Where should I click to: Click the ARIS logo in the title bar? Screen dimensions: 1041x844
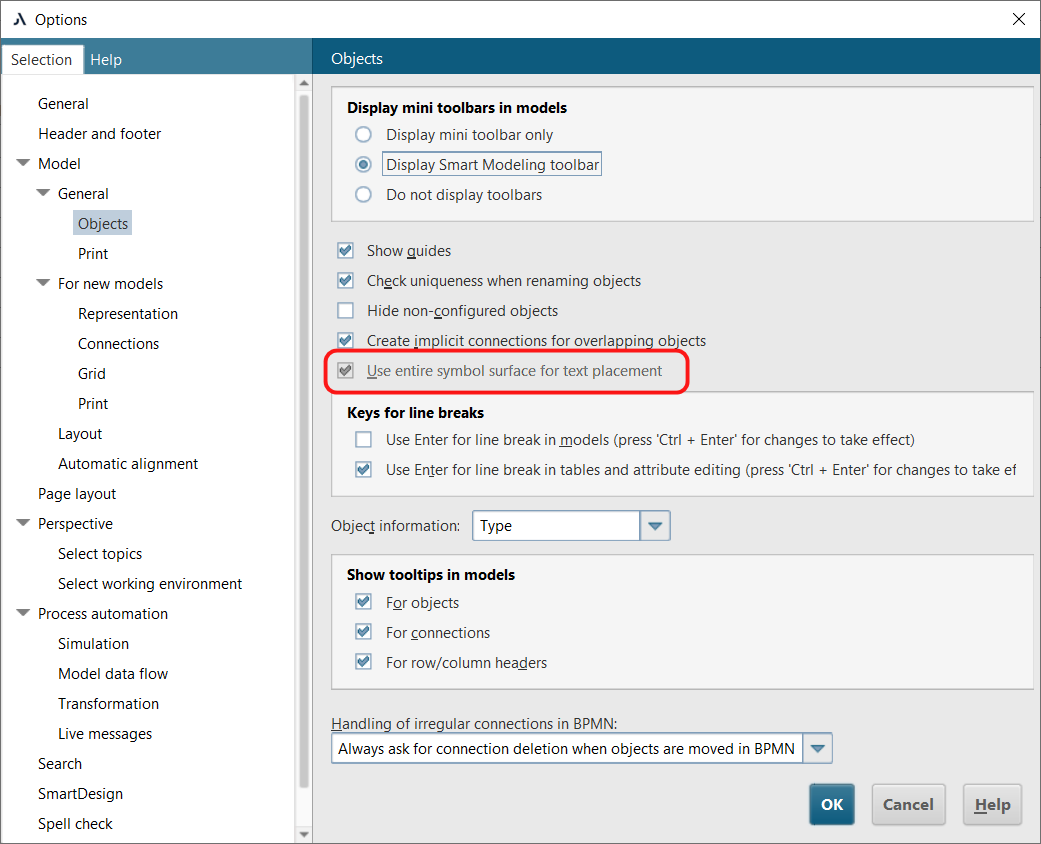[x=22, y=19]
